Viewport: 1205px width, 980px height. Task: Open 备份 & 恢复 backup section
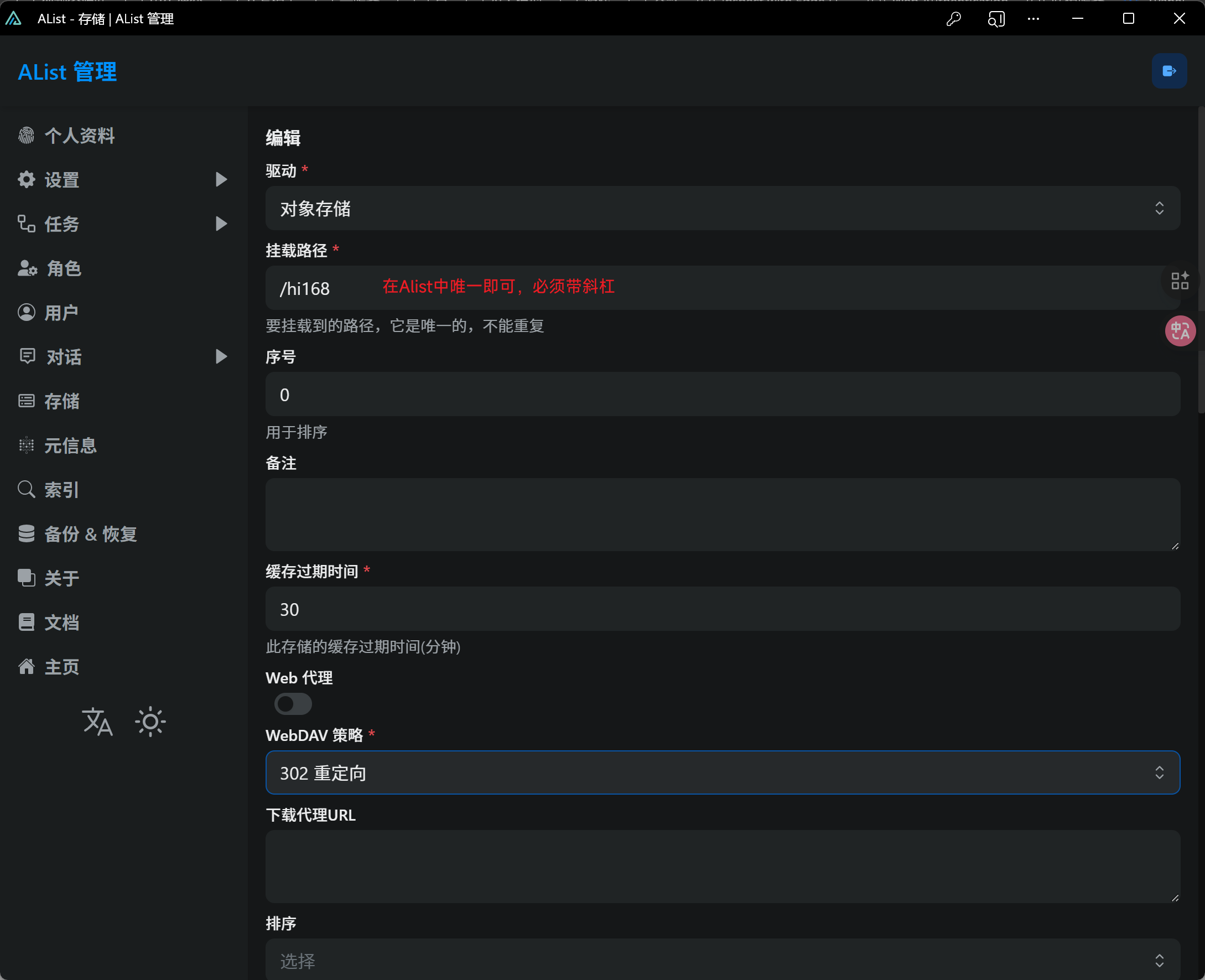pyautogui.click(x=90, y=534)
